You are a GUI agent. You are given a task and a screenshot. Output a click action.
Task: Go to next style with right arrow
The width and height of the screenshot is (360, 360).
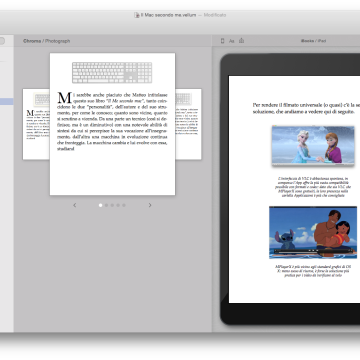[150, 205]
